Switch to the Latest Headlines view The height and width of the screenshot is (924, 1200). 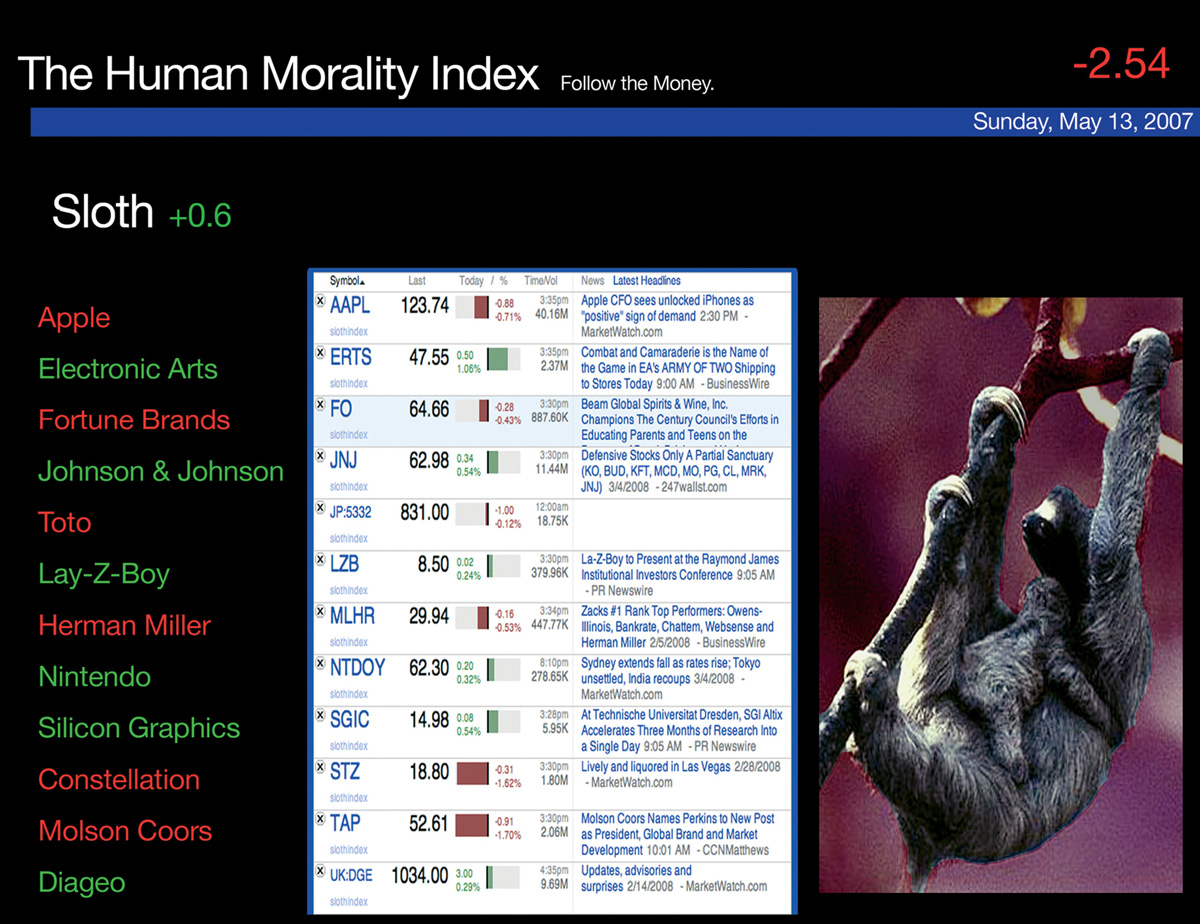point(646,281)
